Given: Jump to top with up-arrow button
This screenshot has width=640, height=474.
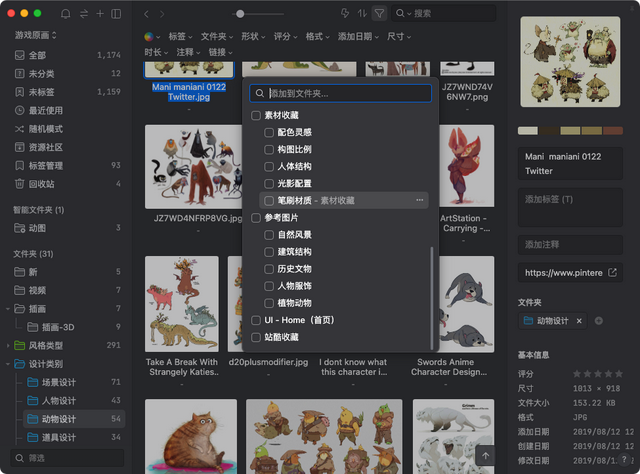Looking at the screenshot, I should pyautogui.click(x=485, y=456).
